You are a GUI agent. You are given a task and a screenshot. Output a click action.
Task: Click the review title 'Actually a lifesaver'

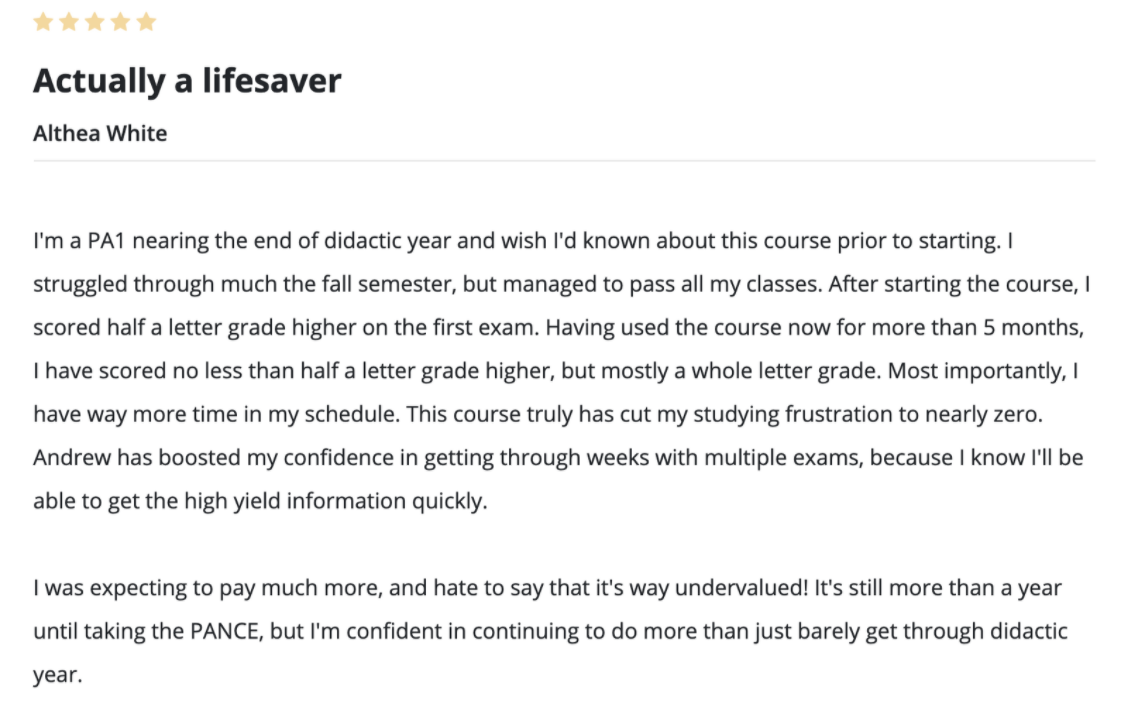tap(187, 81)
